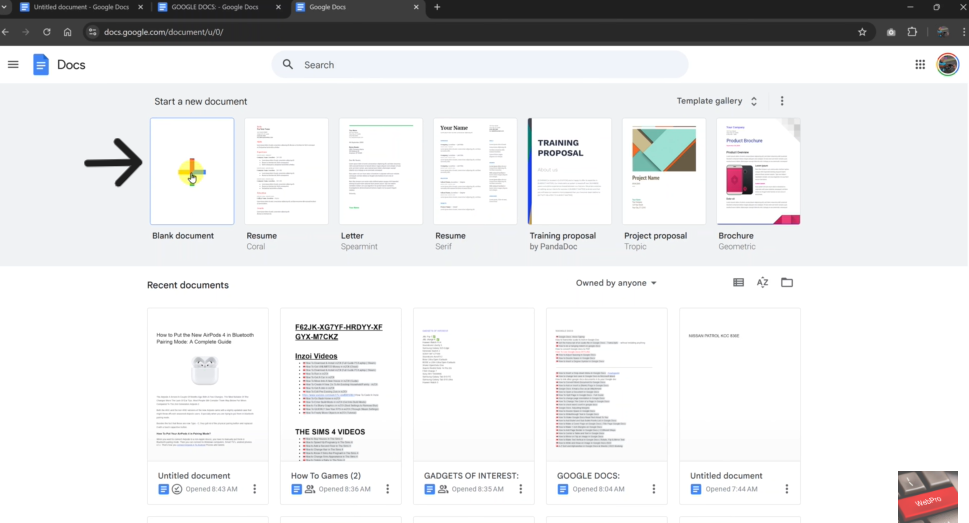Viewport: 969px width, 523px height.
Task: Open more options beside Template gallery
Action: 782,101
